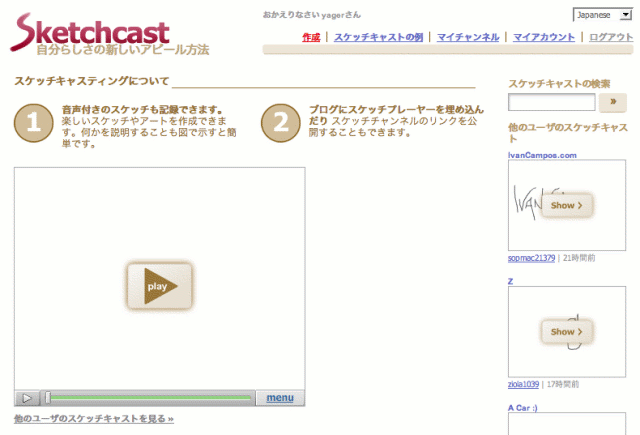Open user sopmac21379 profile link
640x435 pixels.
531,258
